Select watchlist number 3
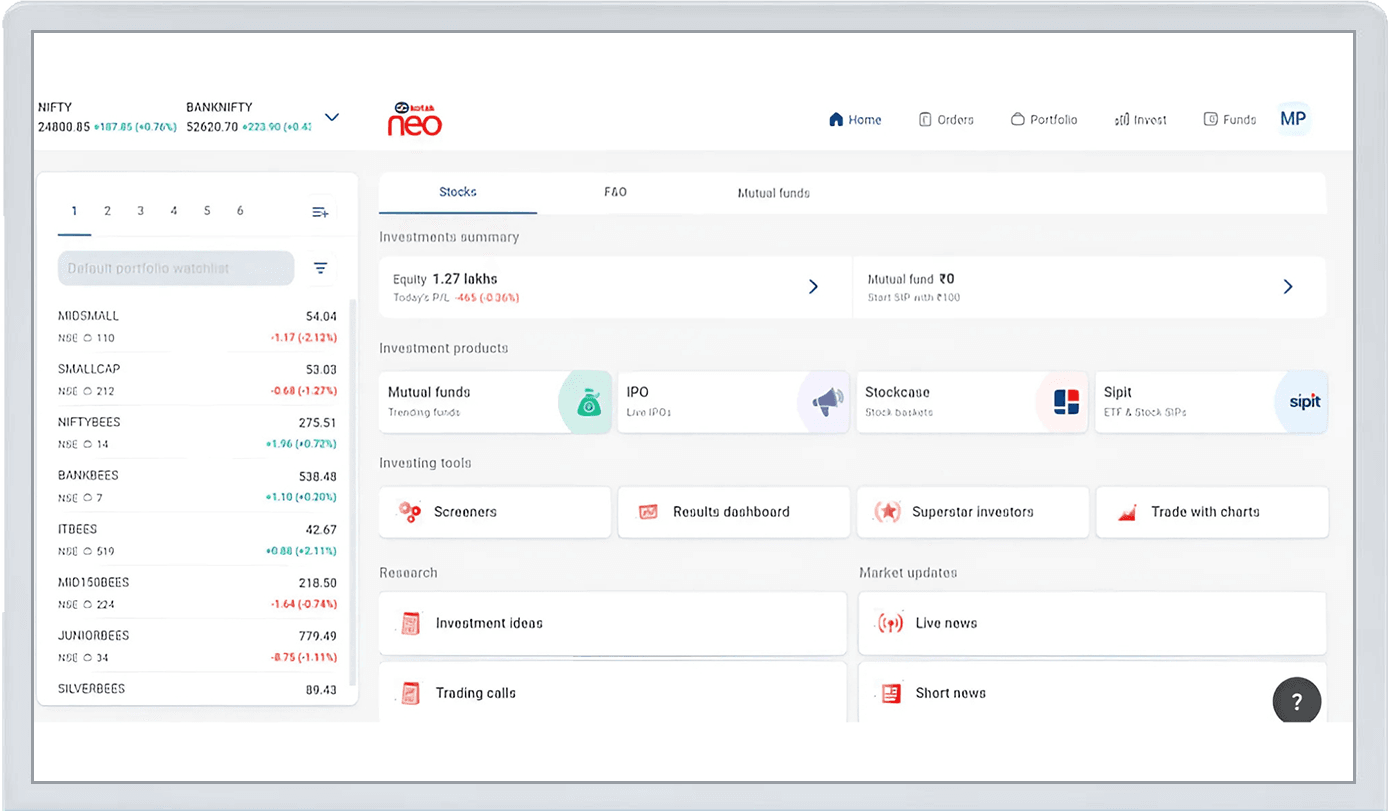The height and width of the screenshot is (811, 1391). pyautogui.click(x=140, y=211)
